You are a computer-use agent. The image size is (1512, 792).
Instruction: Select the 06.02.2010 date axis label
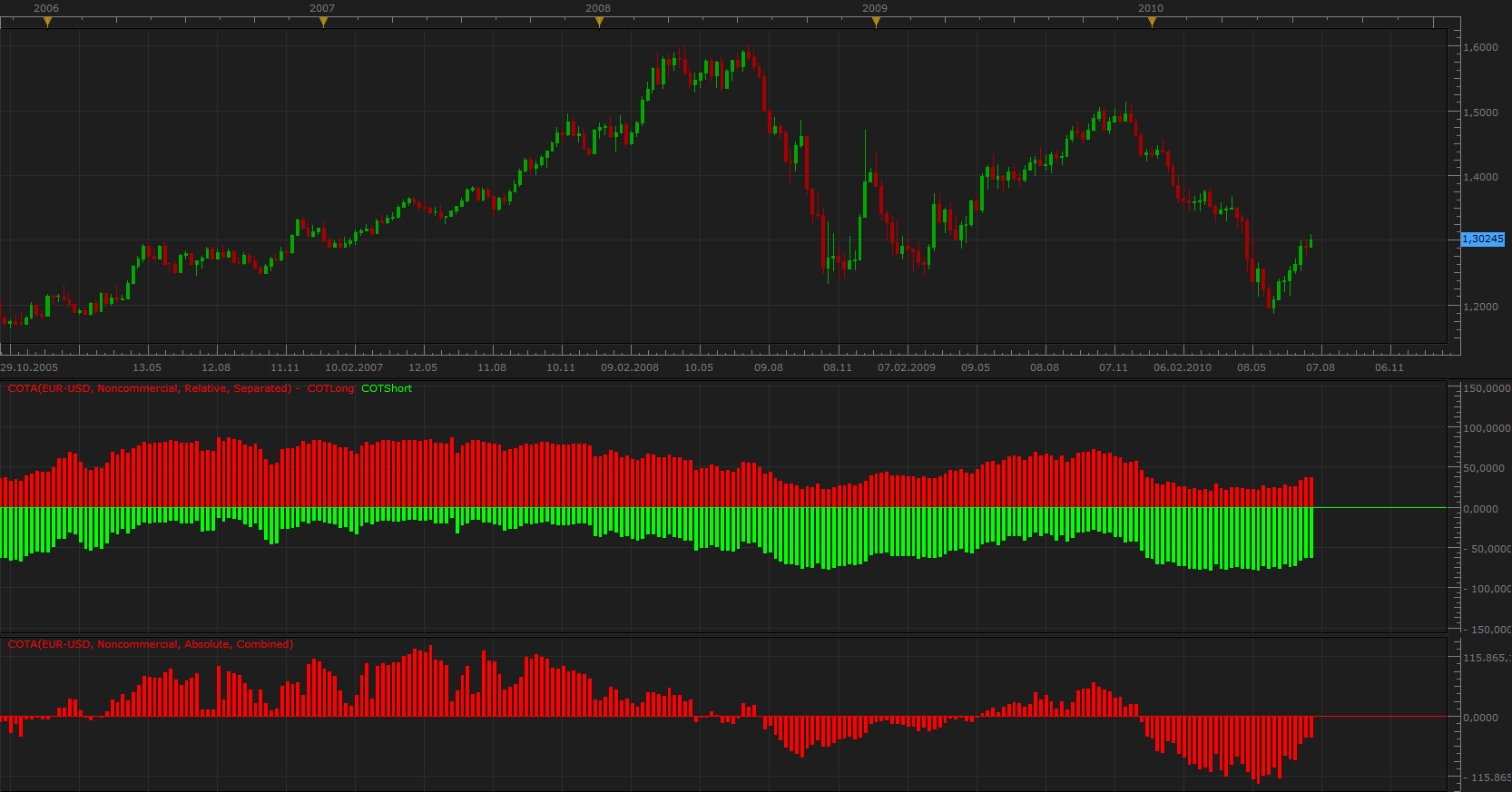(x=1183, y=367)
